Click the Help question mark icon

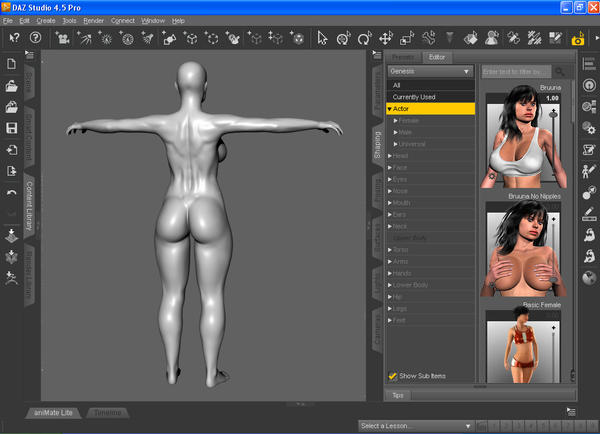pos(35,39)
